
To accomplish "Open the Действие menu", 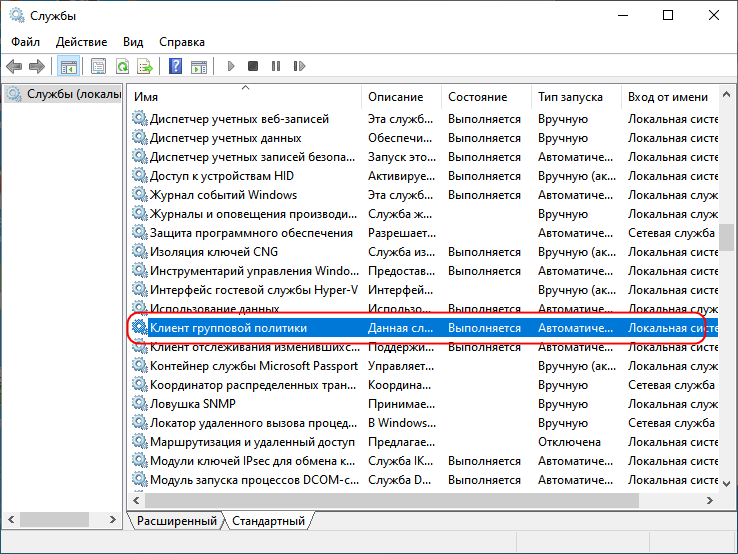I will click(82, 42).
